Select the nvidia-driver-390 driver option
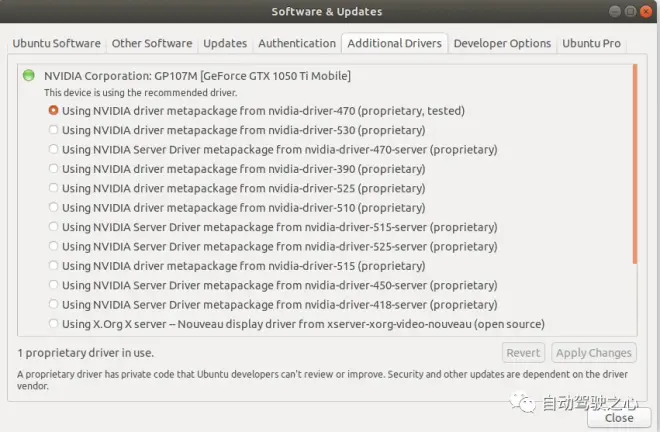 (53, 169)
